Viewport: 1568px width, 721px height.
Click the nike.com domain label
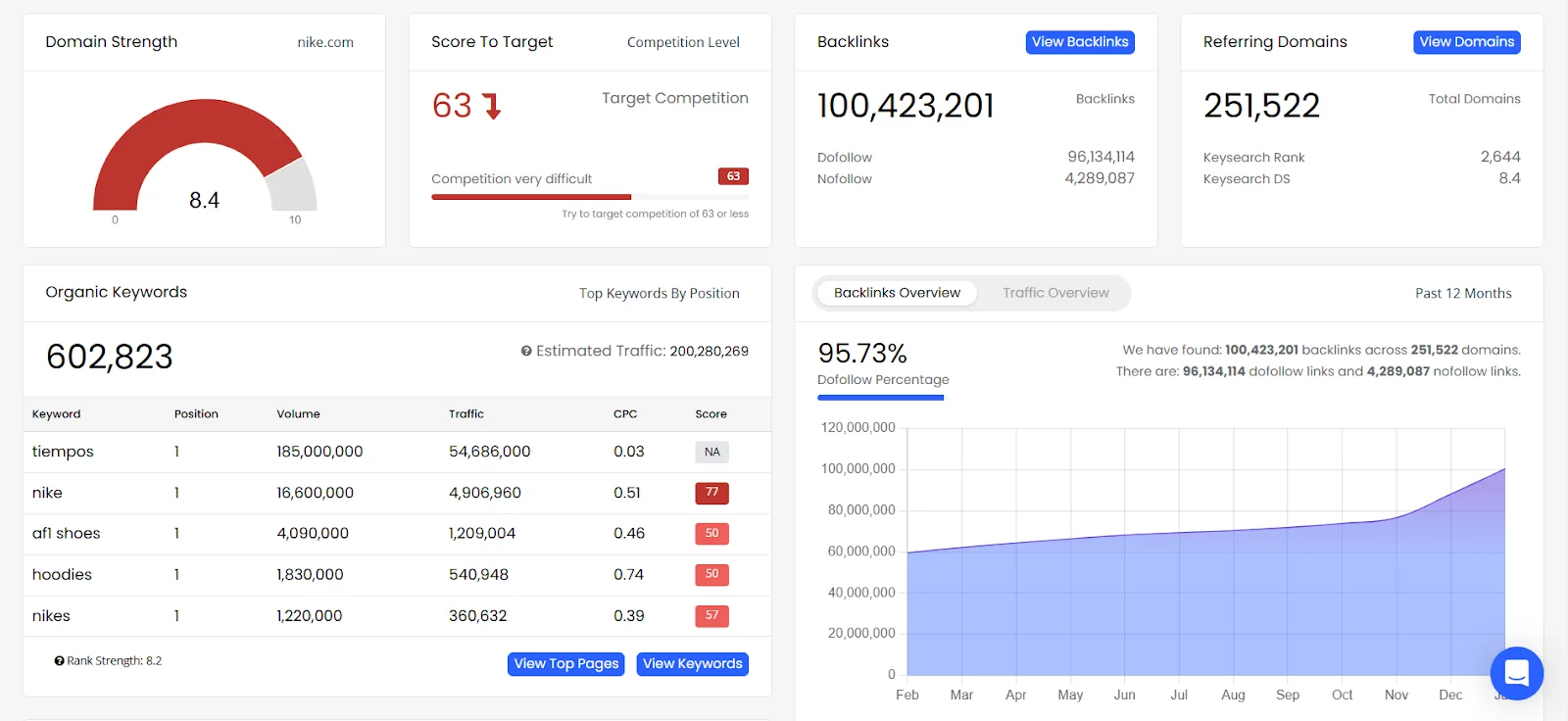(325, 42)
